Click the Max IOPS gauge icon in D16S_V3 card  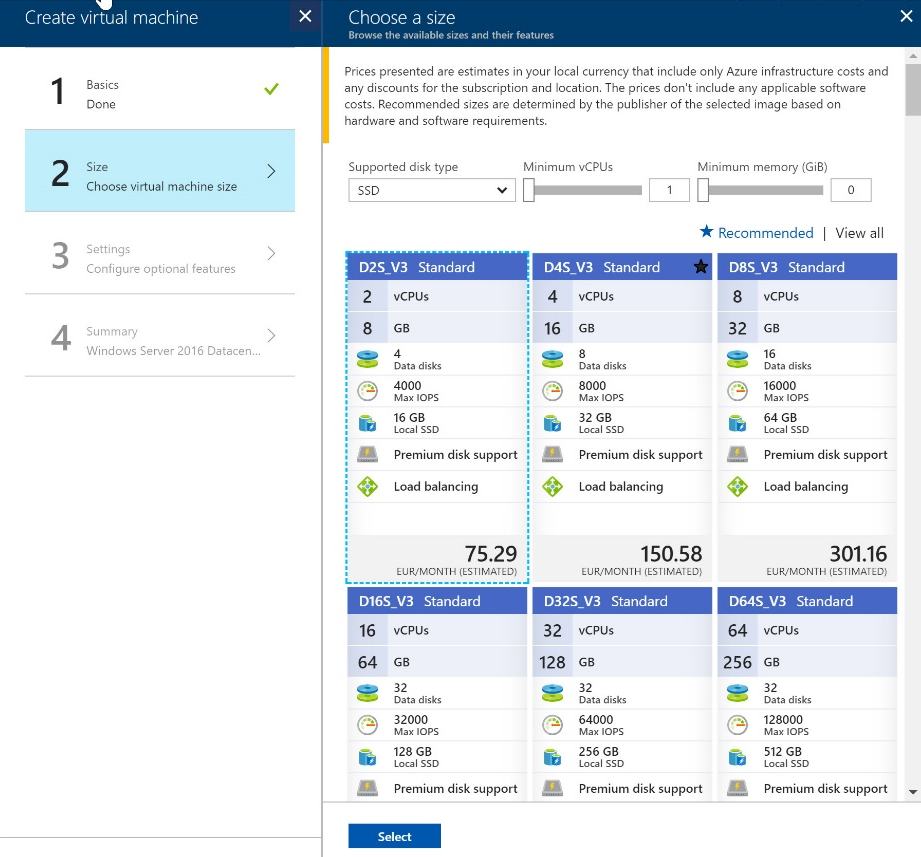coord(368,725)
